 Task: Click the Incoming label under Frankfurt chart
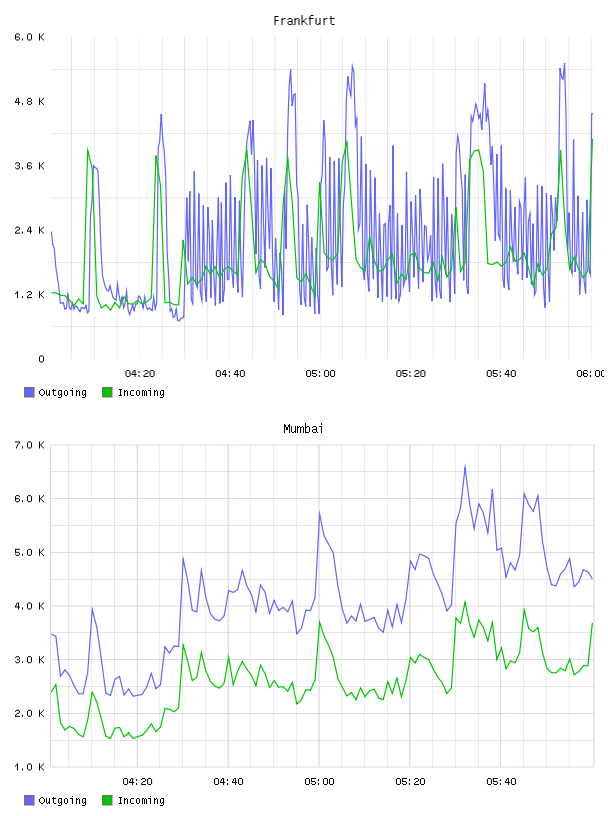pyautogui.click(x=141, y=392)
